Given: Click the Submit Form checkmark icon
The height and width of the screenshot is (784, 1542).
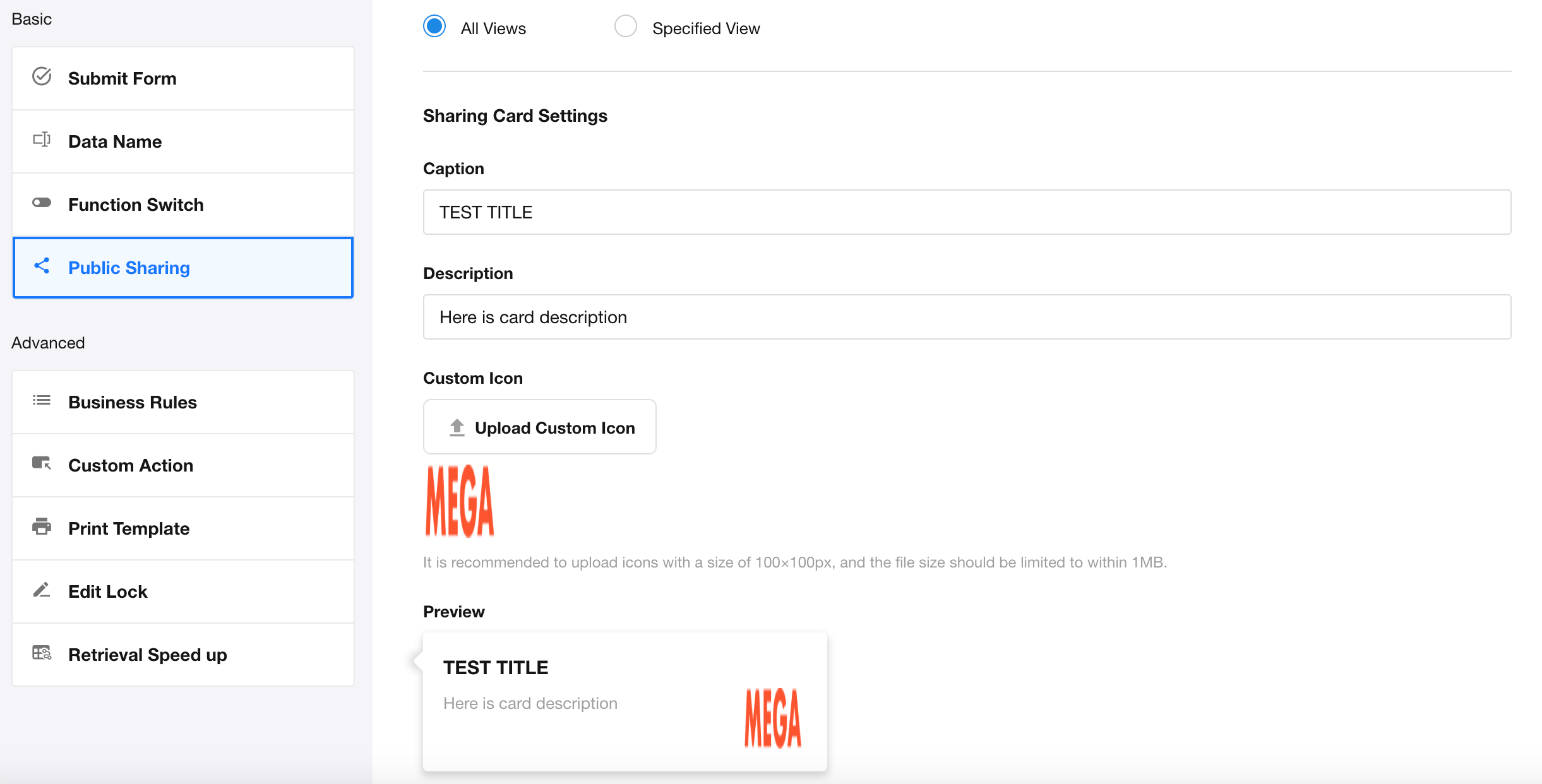Looking at the screenshot, I should click(x=42, y=76).
